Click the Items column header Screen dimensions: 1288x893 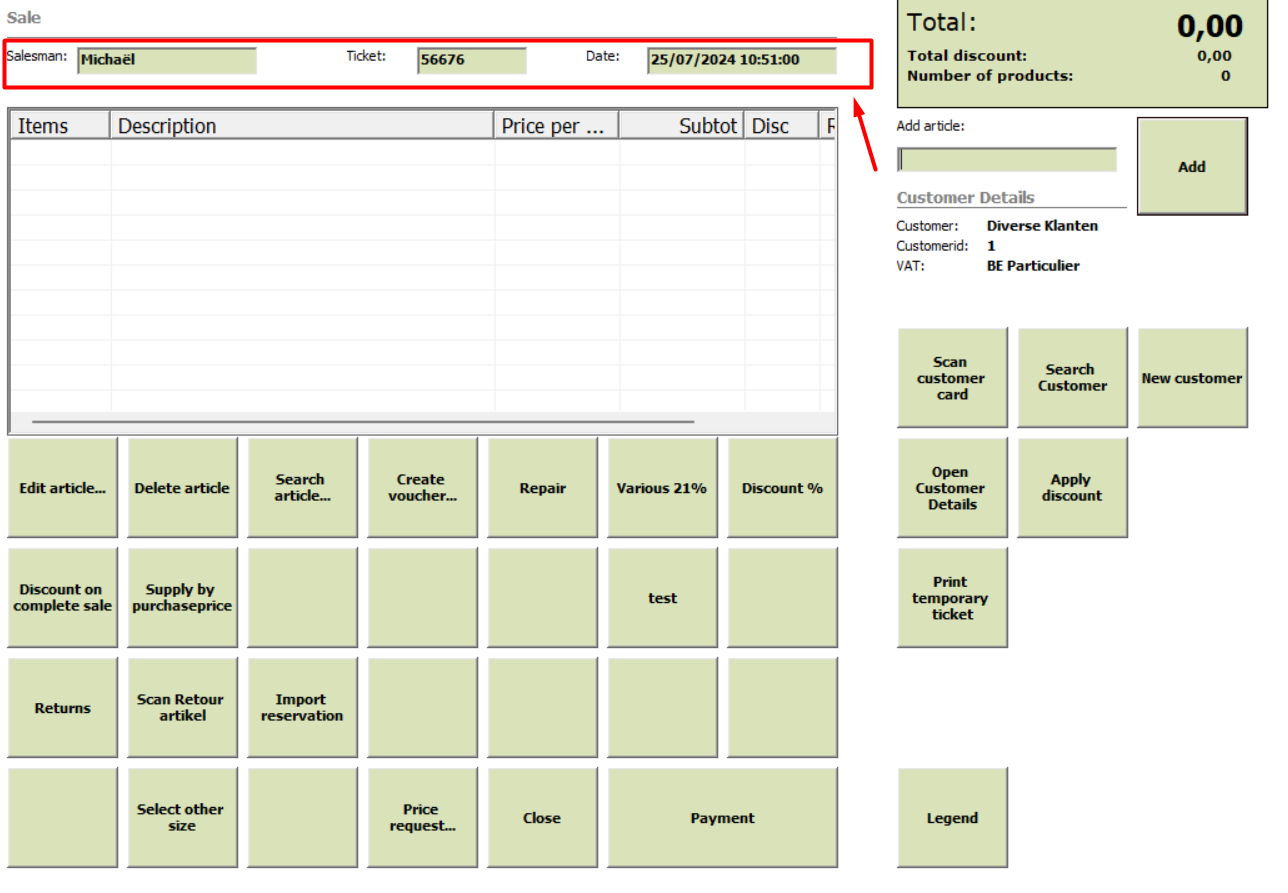(60, 126)
